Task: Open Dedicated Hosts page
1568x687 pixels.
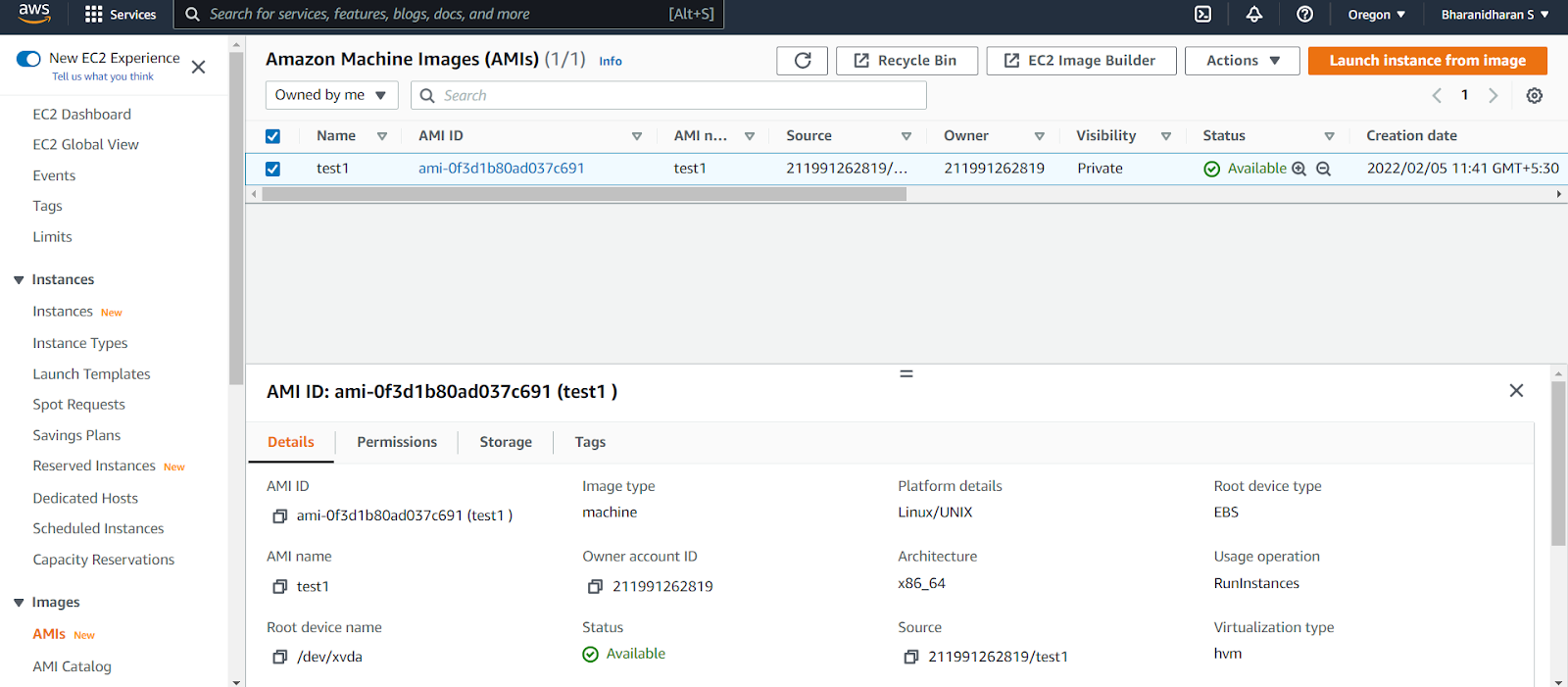Action: pyautogui.click(x=85, y=499)
